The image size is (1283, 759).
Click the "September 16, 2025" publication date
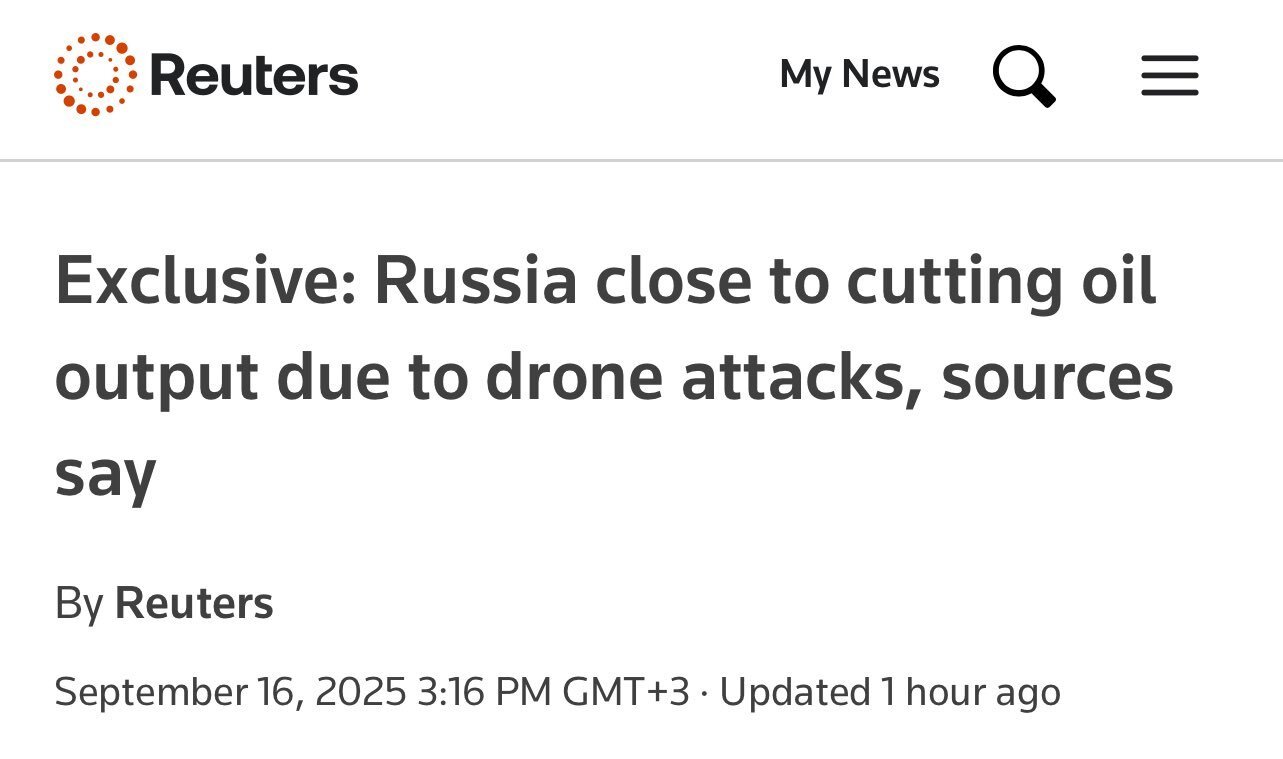click(x=230, y=692)
